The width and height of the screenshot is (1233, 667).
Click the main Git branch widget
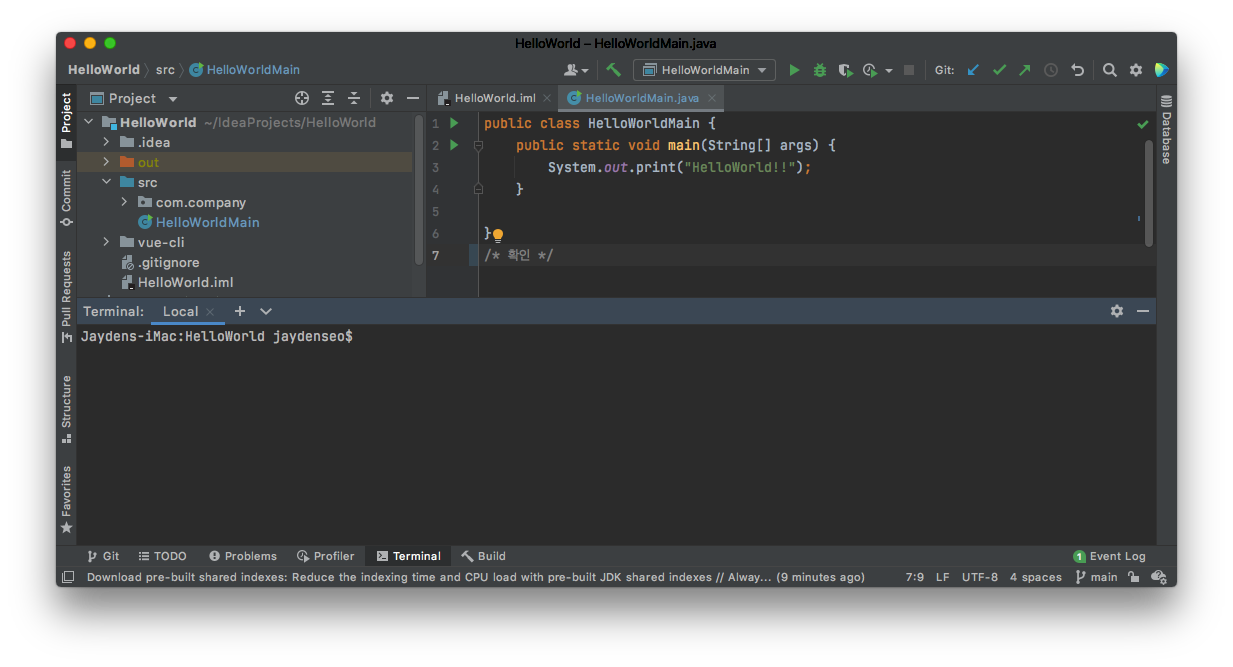[x=1096, y=577]
